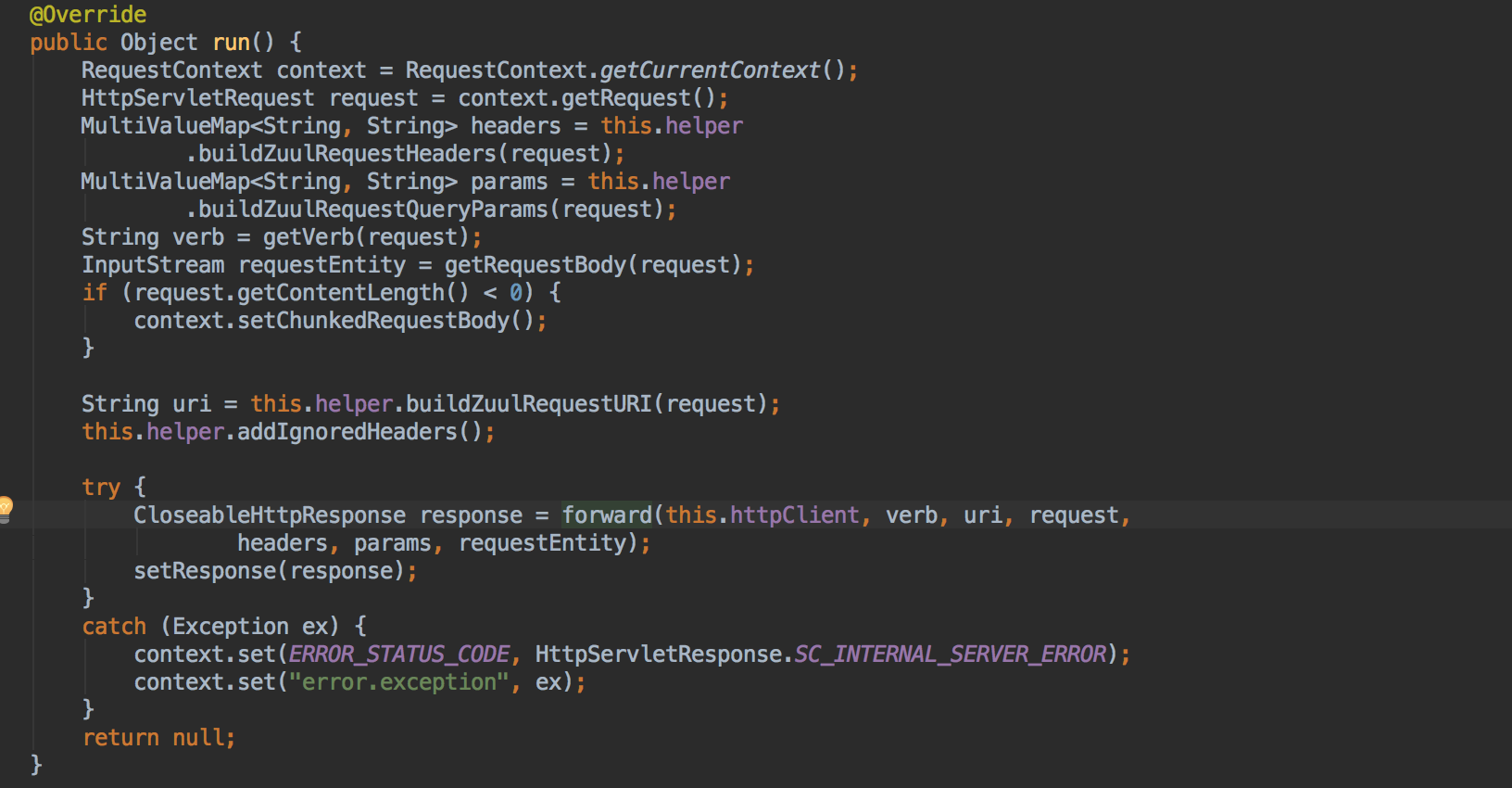Click the highlighted forward method call

(x=607, y=515)
